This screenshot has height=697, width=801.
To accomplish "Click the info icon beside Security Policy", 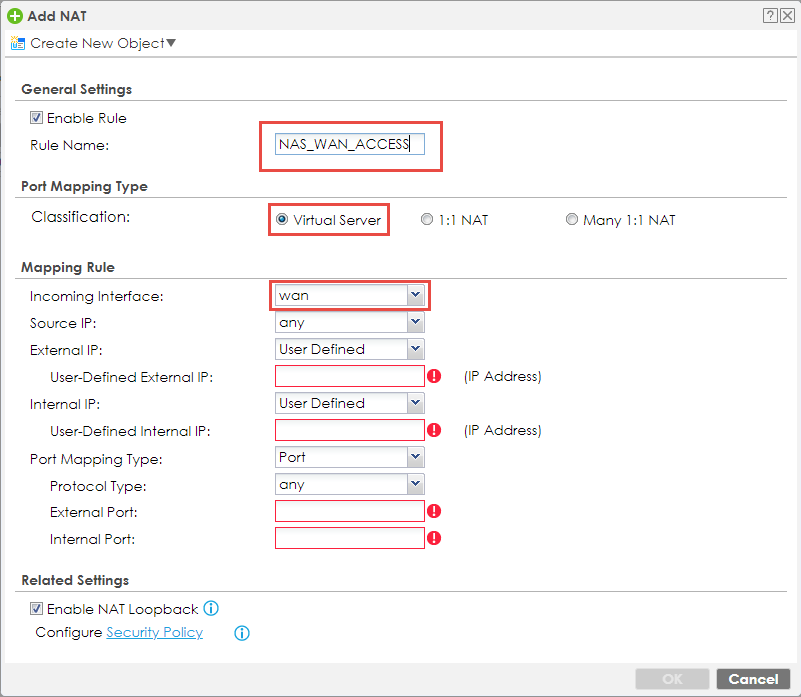I will point(241,633).
